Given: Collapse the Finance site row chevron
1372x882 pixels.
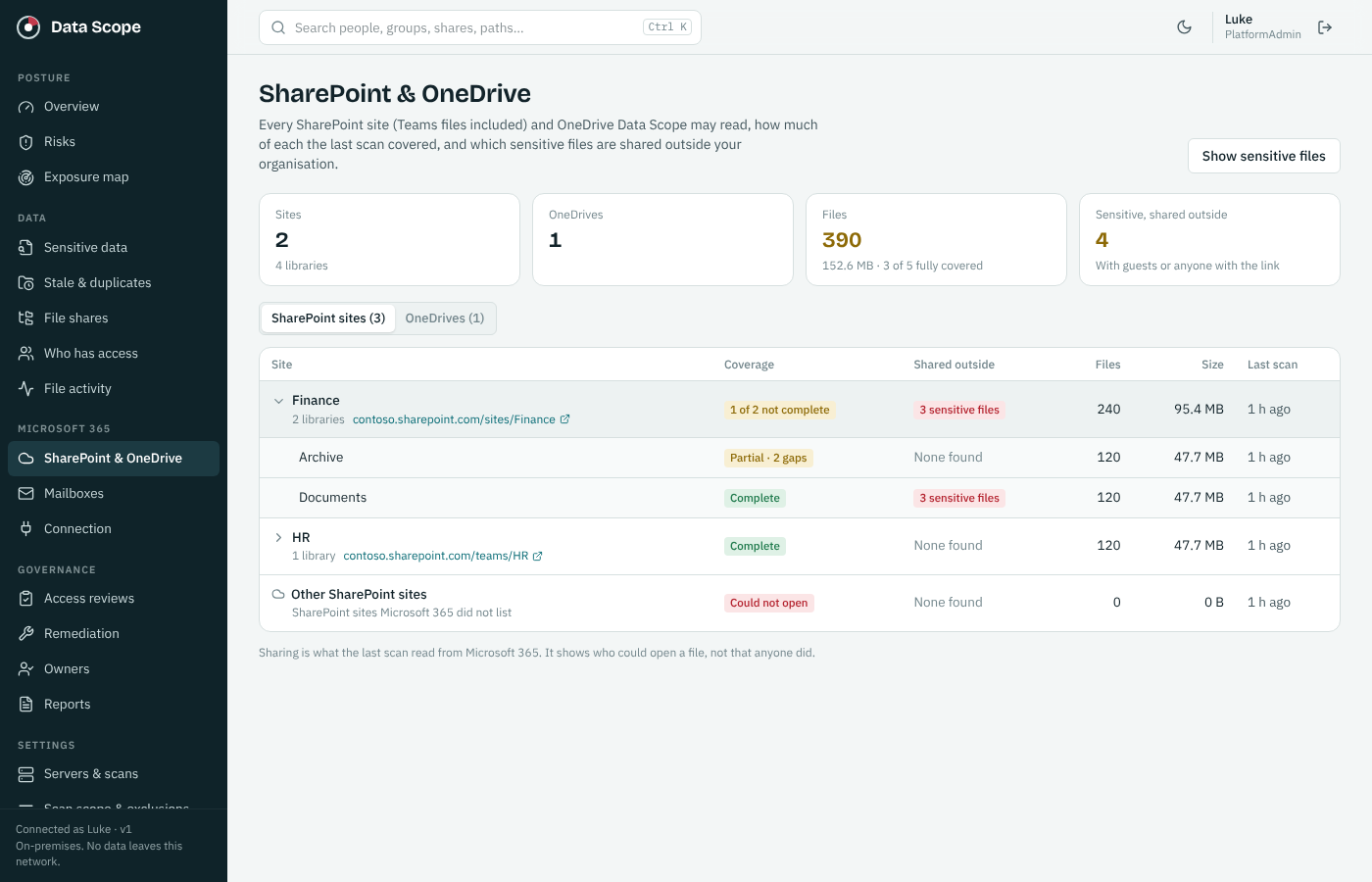Looking at the screenshot, I should (x=278, y=401).
